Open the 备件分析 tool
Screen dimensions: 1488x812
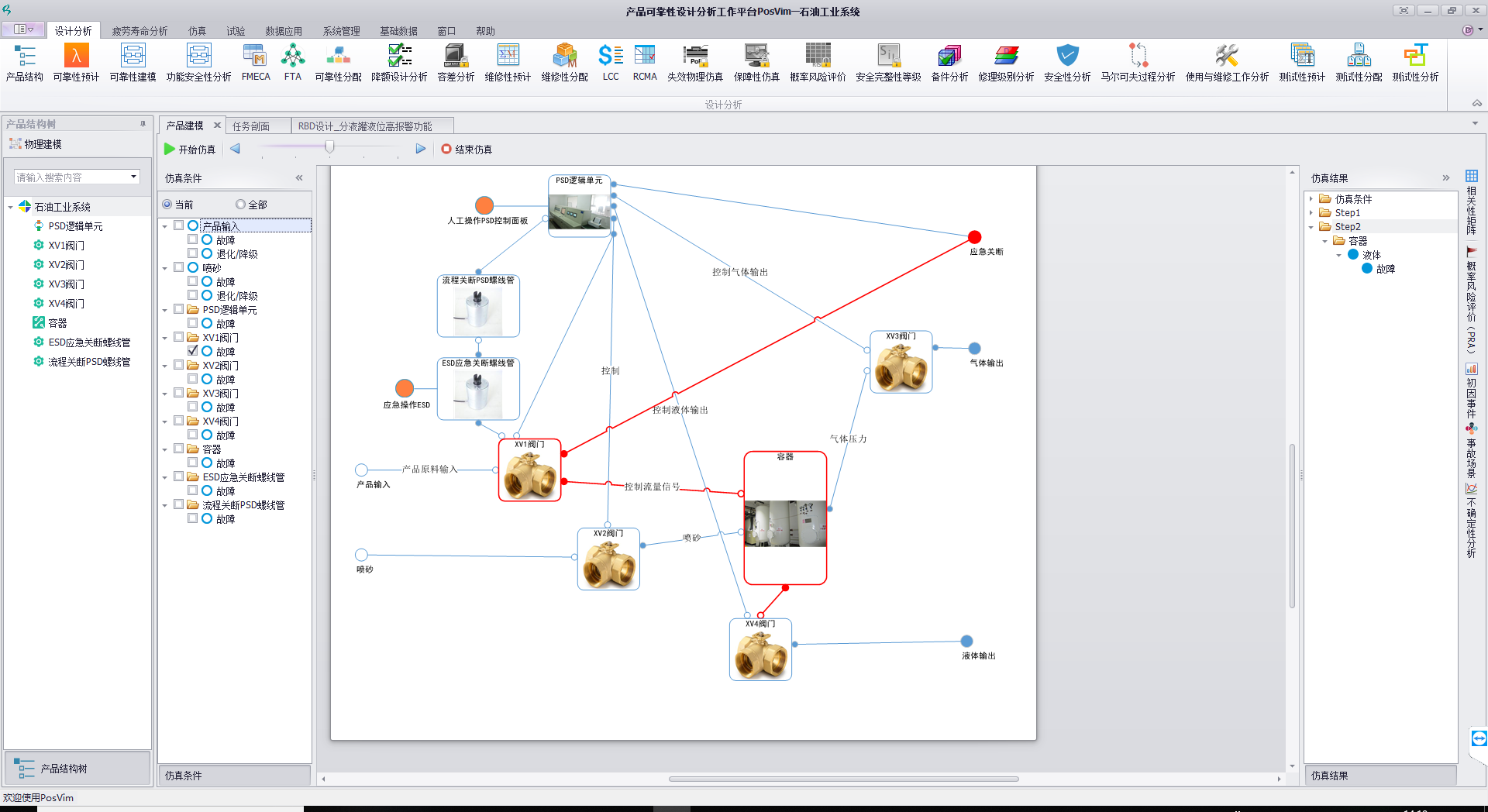click(949, 63)
